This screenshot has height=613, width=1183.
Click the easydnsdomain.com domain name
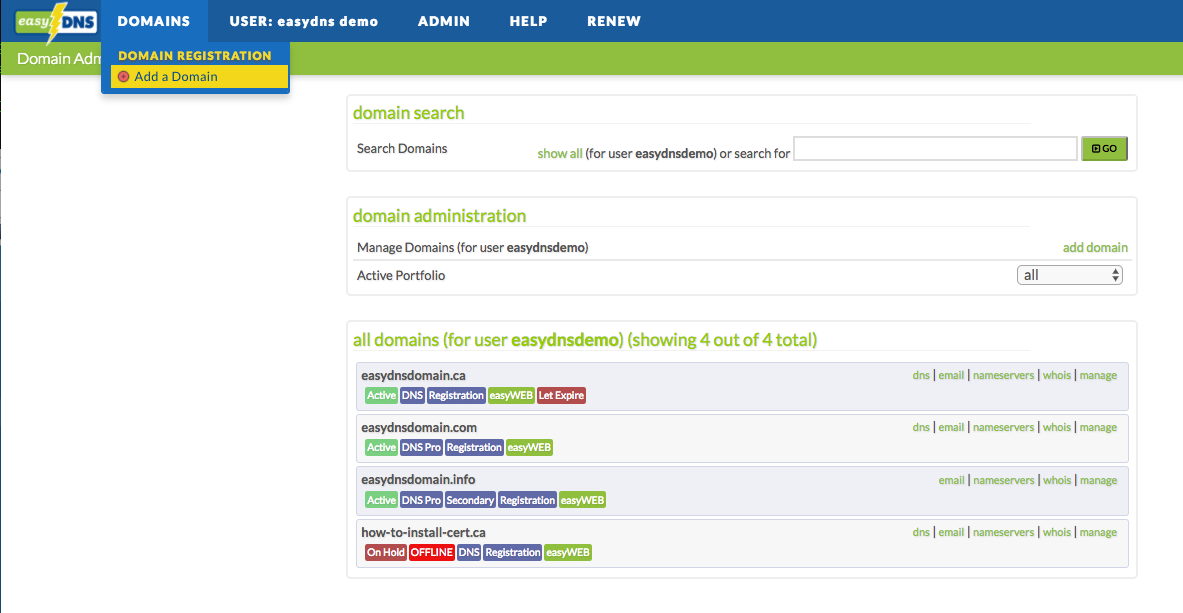point(419,427)
